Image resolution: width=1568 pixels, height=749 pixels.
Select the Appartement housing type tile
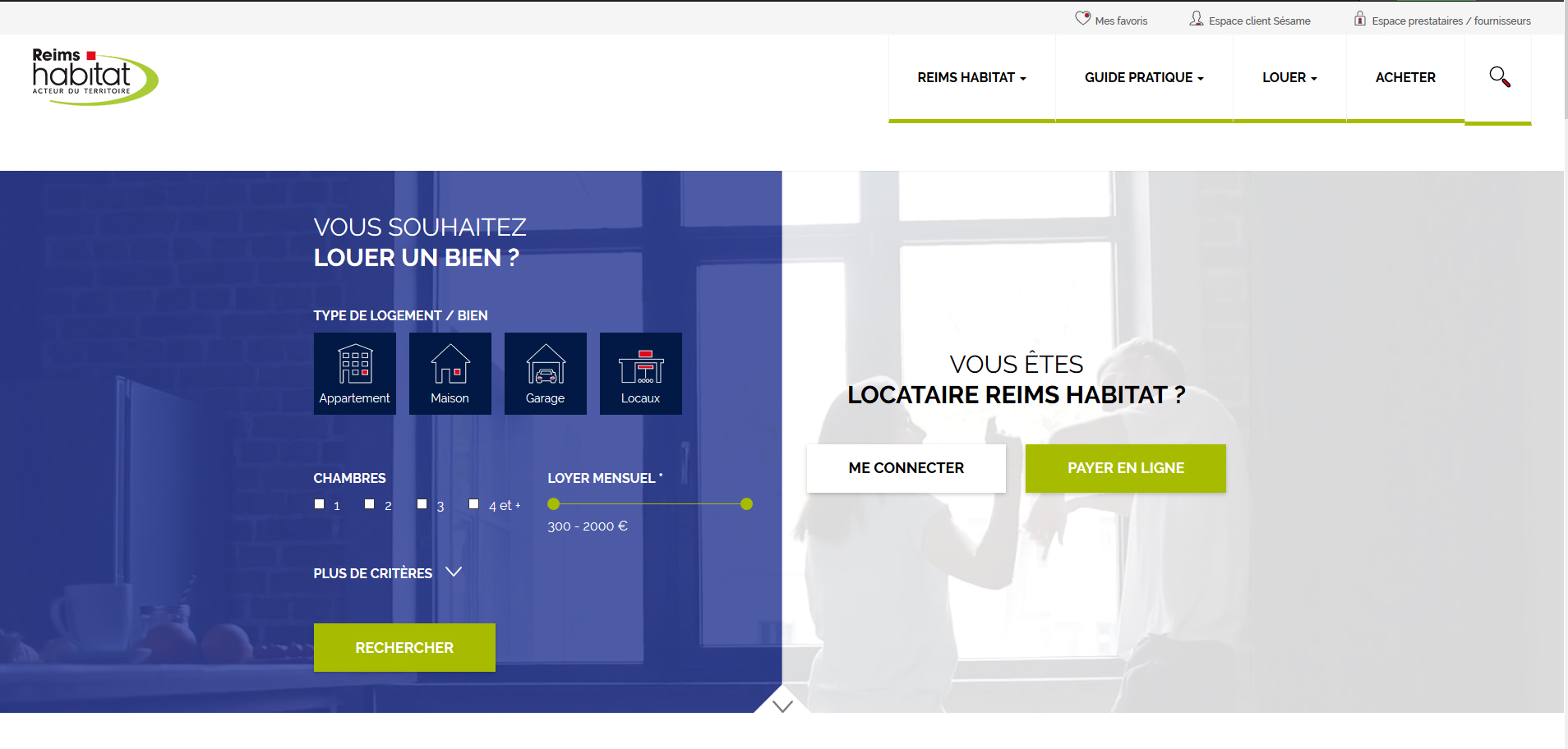pyautogui.click(x=355, y=374)
